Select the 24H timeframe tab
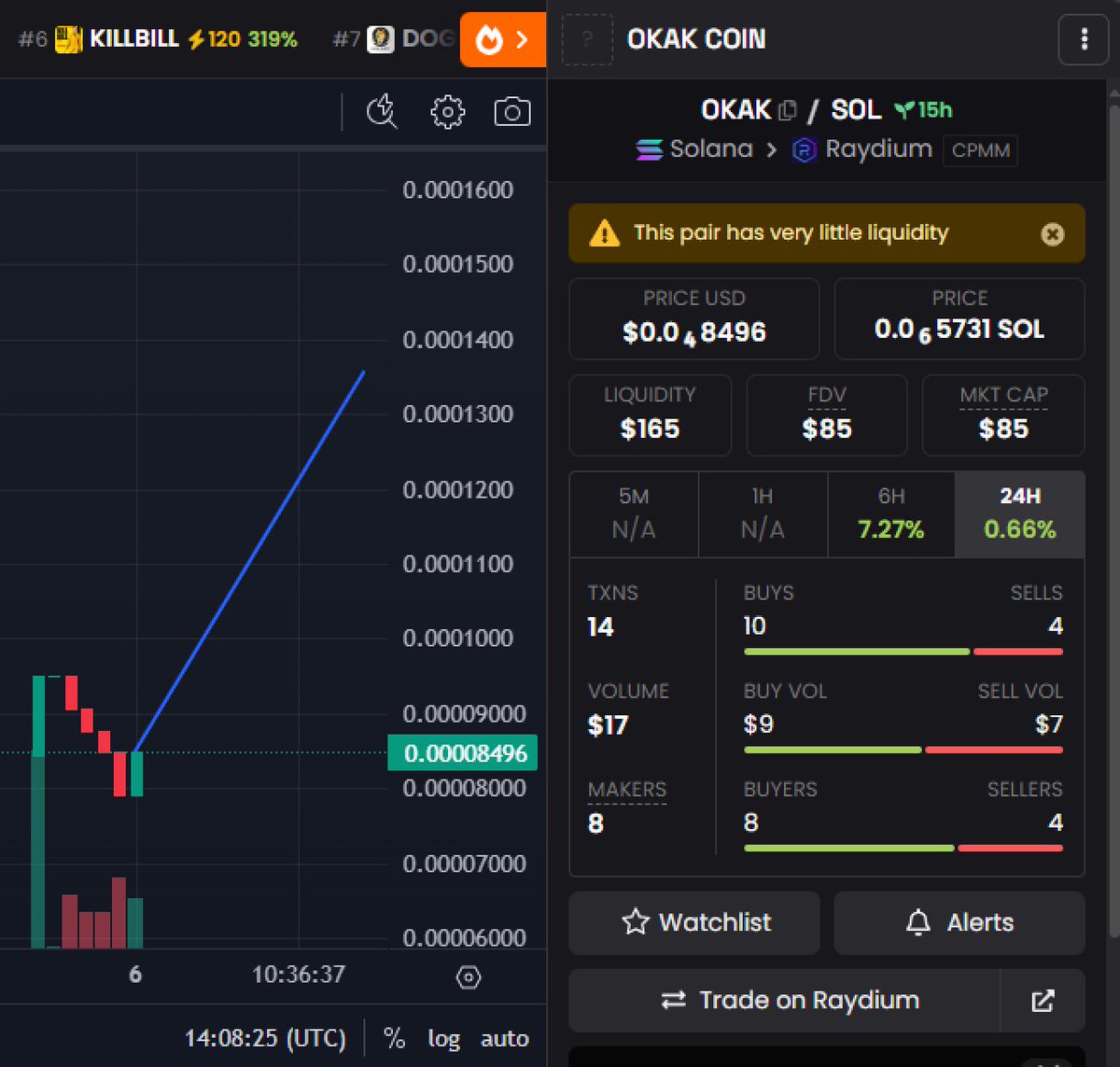Image resolution: width=1120 pixels, height=1067 pixels. (1020, 514)
